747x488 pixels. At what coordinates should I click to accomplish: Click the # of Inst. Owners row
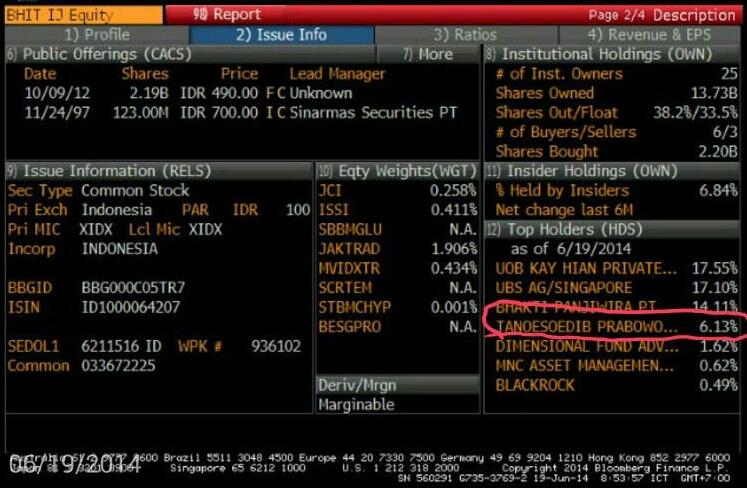pyautogui.click(x=616, y=74)
